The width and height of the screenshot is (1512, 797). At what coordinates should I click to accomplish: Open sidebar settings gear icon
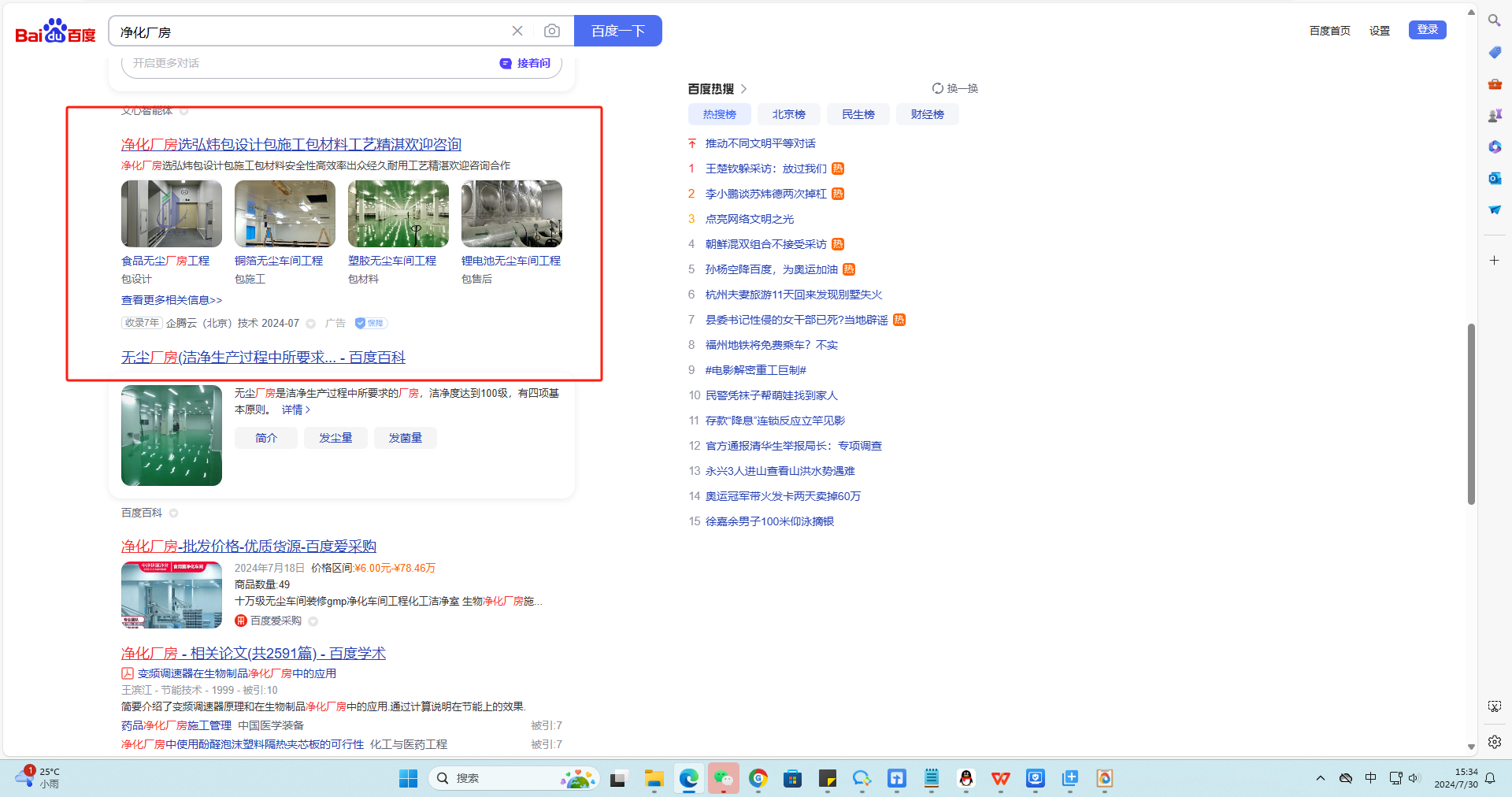pos(1494,742)
